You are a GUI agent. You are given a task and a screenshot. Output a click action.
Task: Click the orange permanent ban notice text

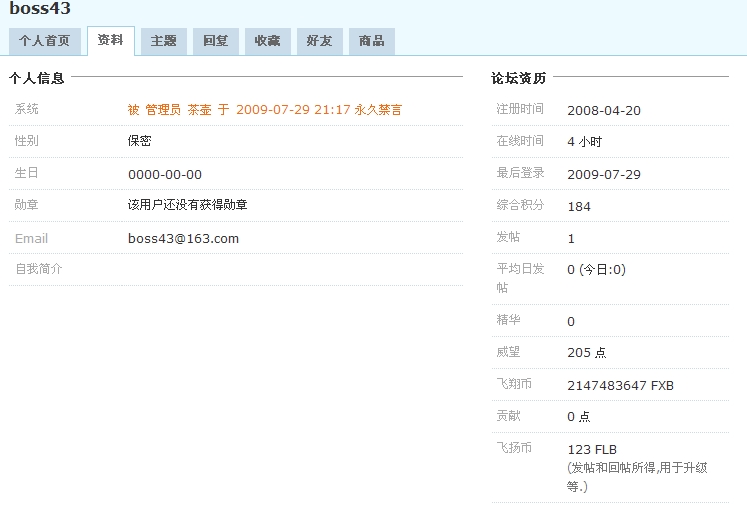264,110
